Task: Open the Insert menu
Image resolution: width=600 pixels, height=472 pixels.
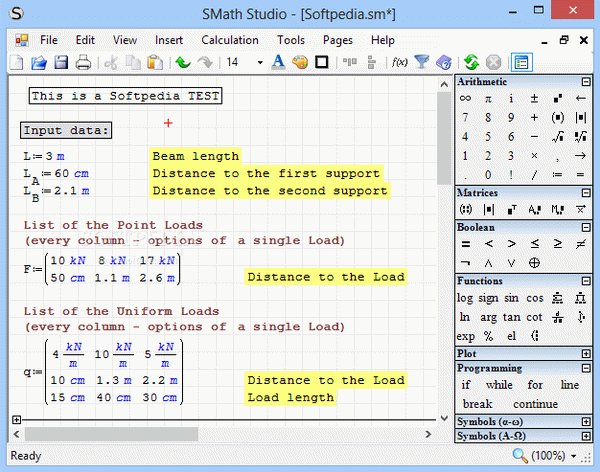Action: (169, 40)
